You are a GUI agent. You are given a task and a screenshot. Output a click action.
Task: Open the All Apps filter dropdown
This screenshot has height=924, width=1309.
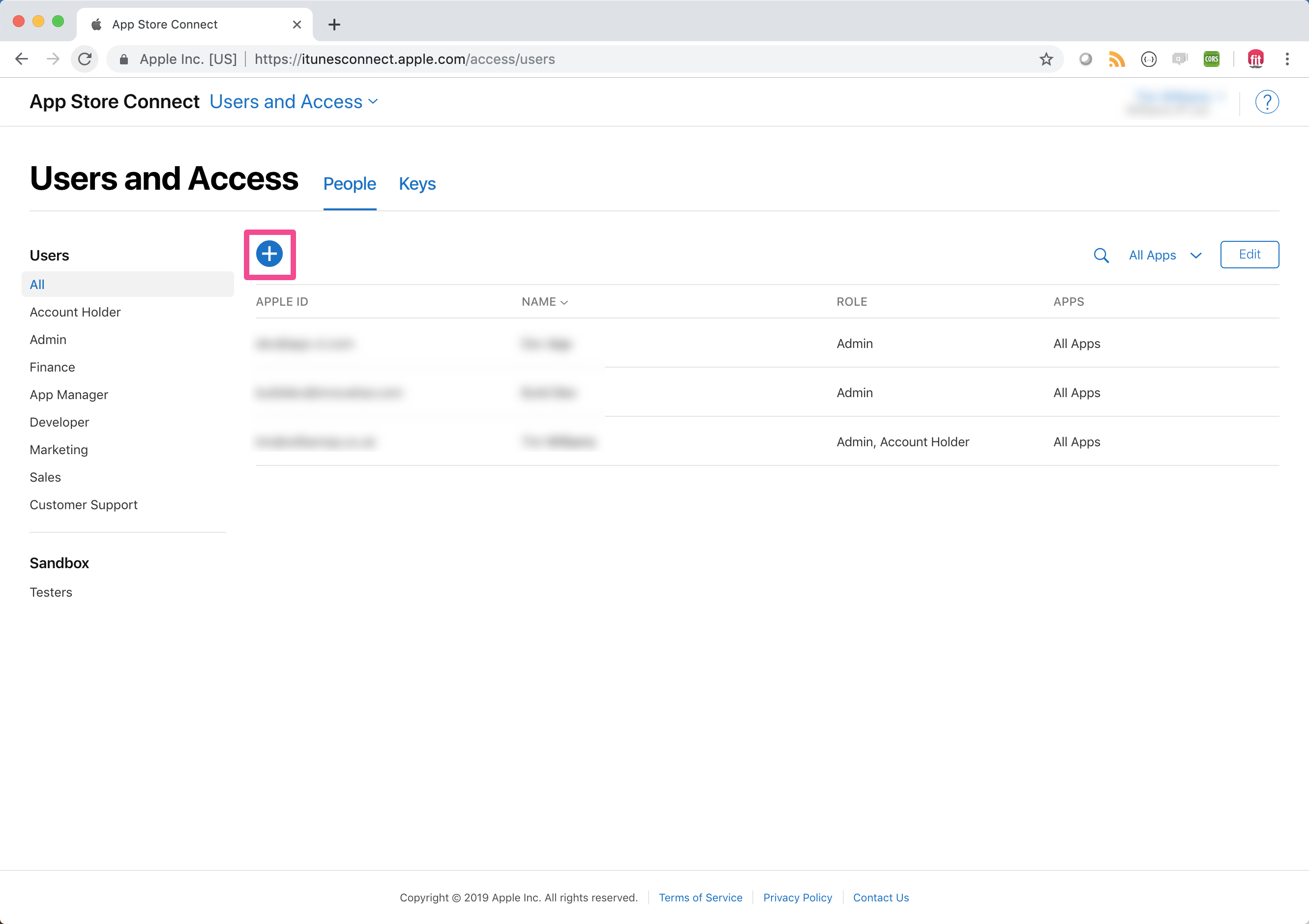coord(1165,255)
